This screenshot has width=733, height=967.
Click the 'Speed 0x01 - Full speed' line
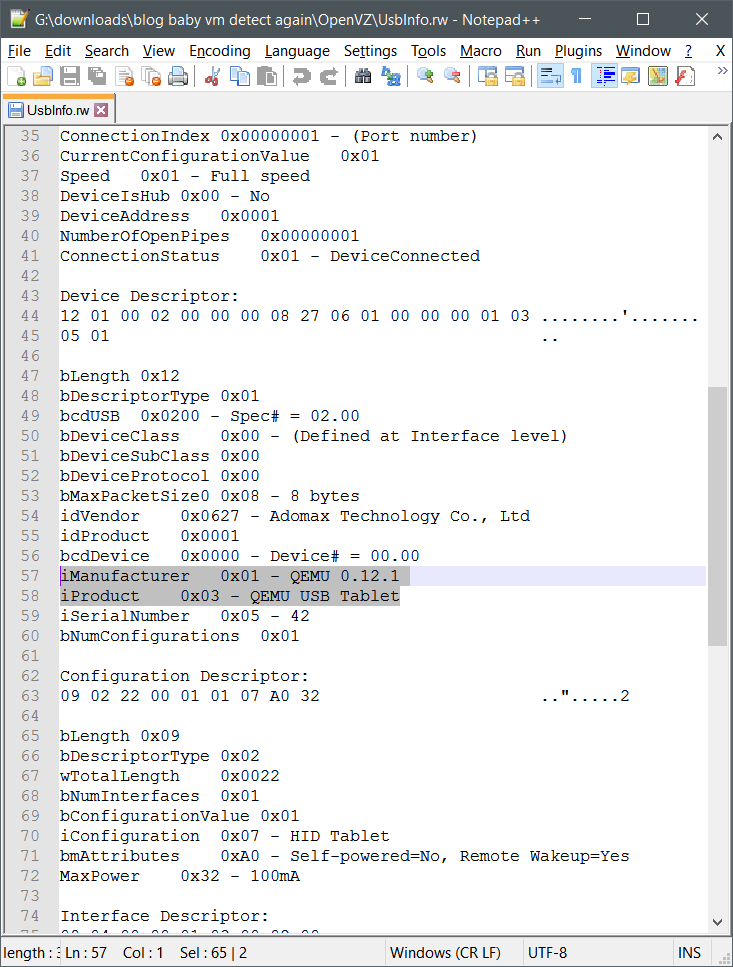[184, 176]
